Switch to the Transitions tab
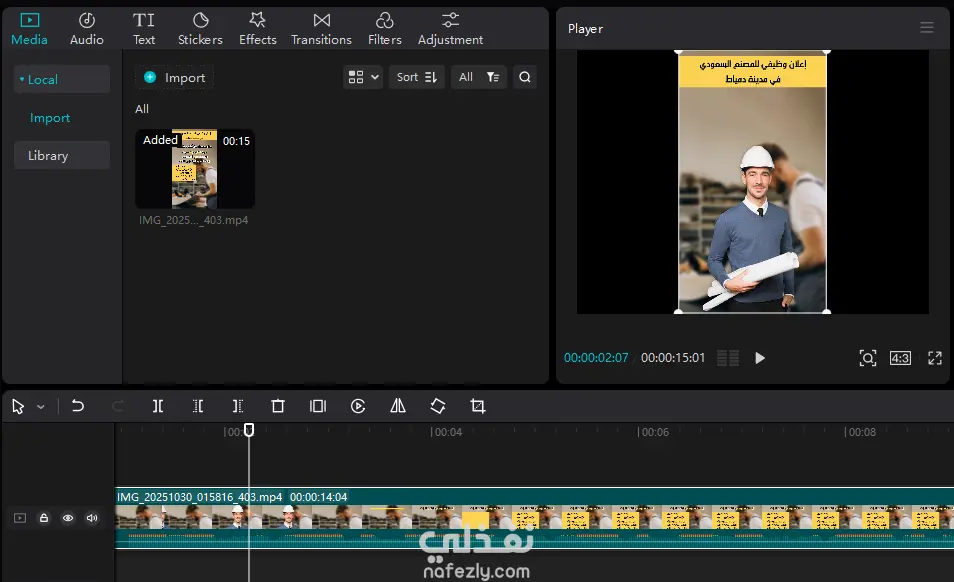This screenshot has width=954, height=582. click(x=321, y=29)
